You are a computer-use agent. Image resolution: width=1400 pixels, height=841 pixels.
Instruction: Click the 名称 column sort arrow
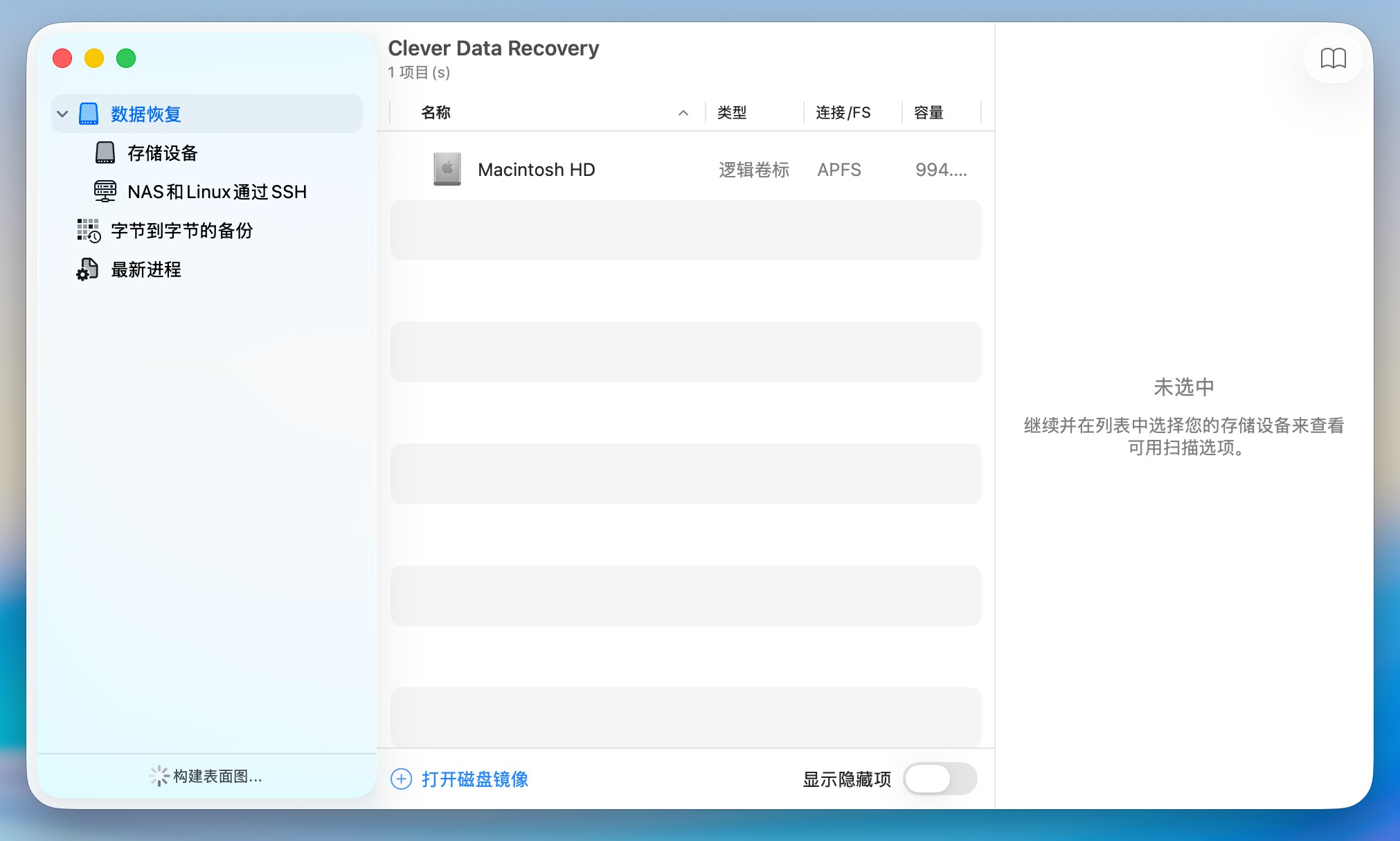click(683, 113)
